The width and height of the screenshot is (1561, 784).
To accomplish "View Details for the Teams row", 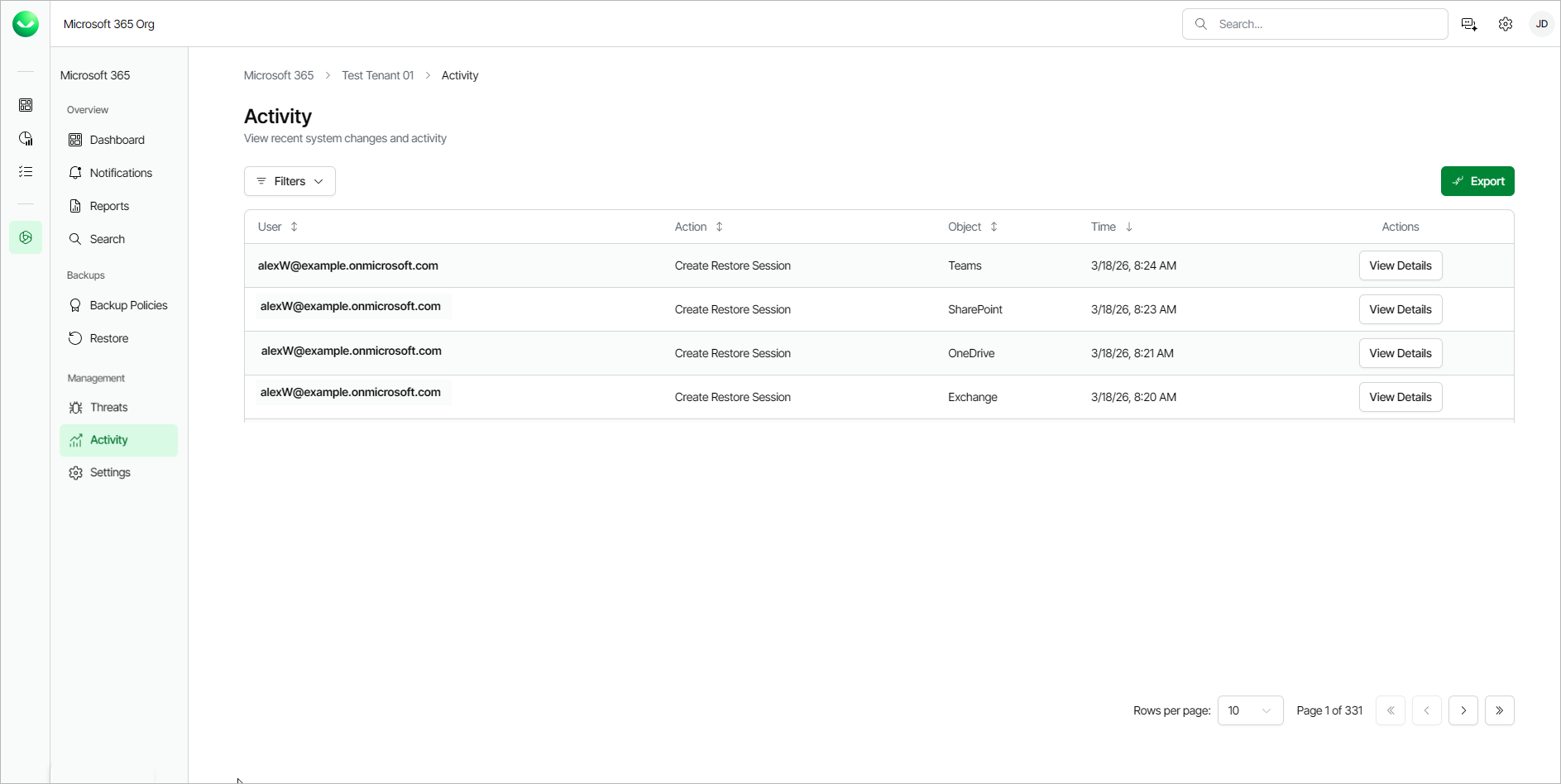I will [x=1400, y=265].
